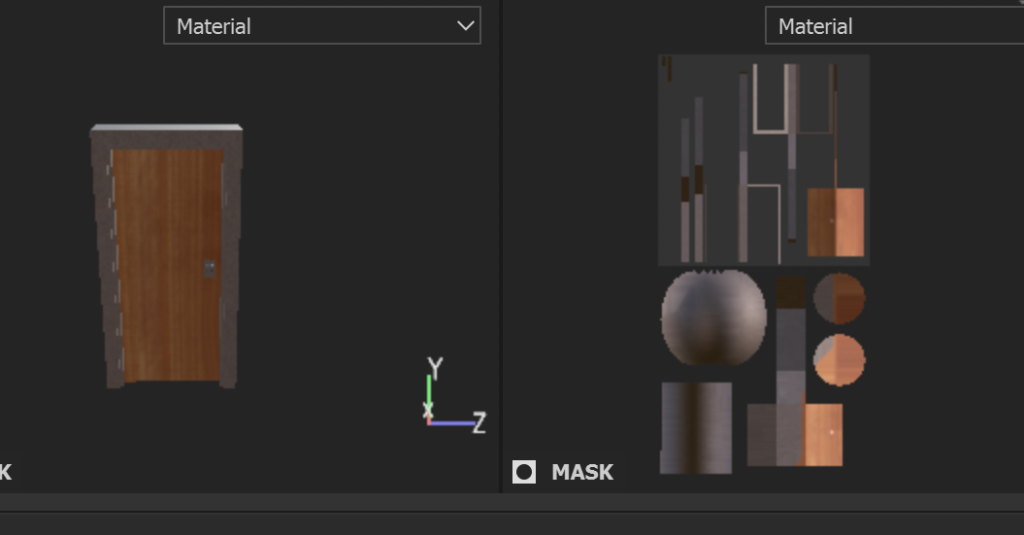1024x535 pixels.
Task: Pick the orange circular UV island
Action: click(x=839, y=360)
